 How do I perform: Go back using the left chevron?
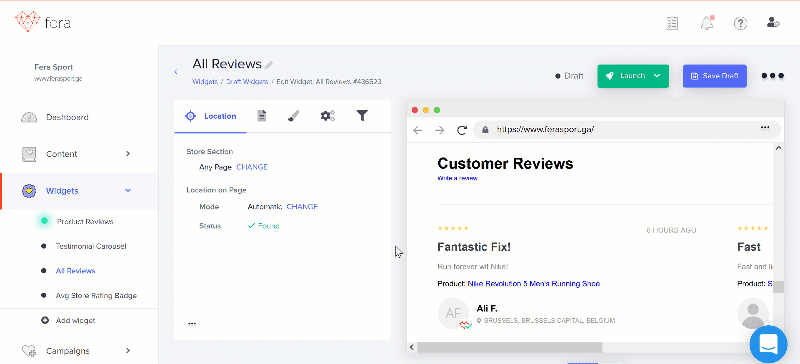click(176, 71)
